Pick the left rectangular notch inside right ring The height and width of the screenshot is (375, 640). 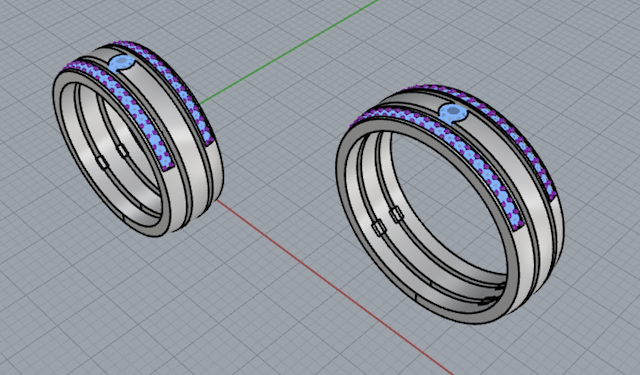coord(379,228)
